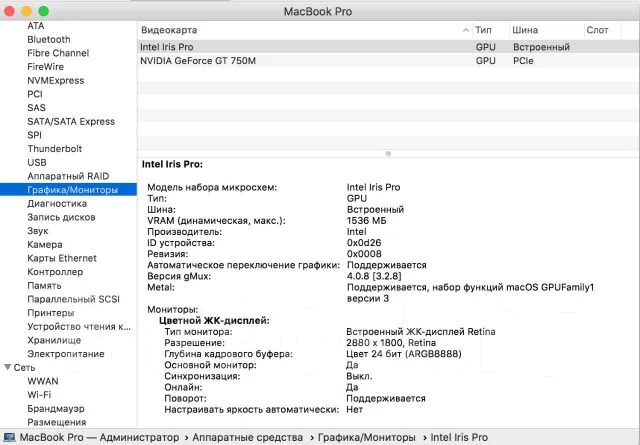
Task: Click the device ID value 0x0d26
Action: (x=364, y=243)
